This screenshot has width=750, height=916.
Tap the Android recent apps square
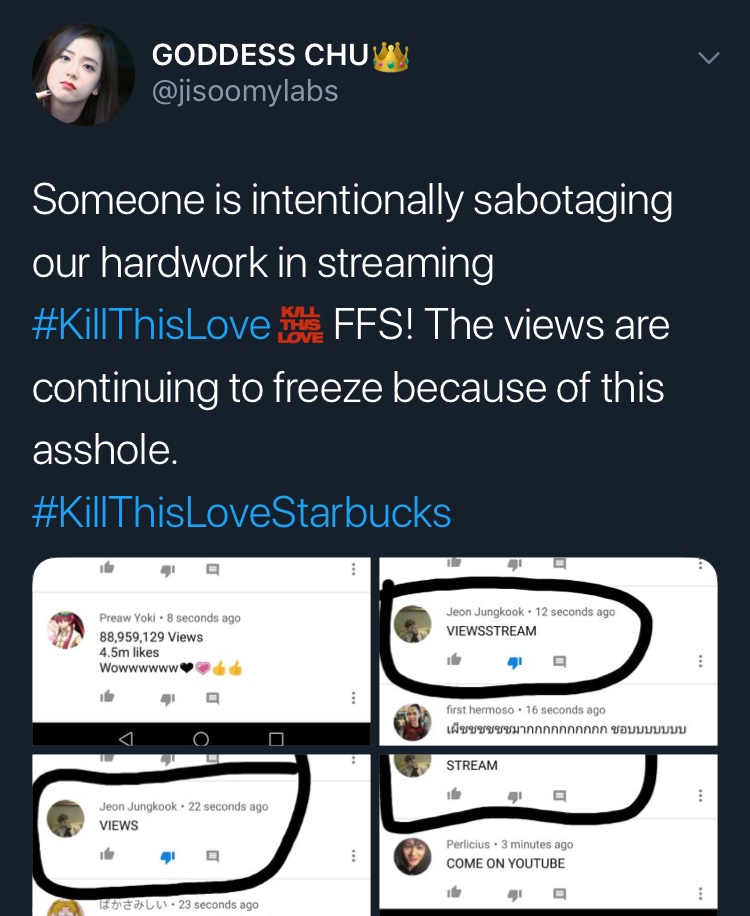point(277,739)
